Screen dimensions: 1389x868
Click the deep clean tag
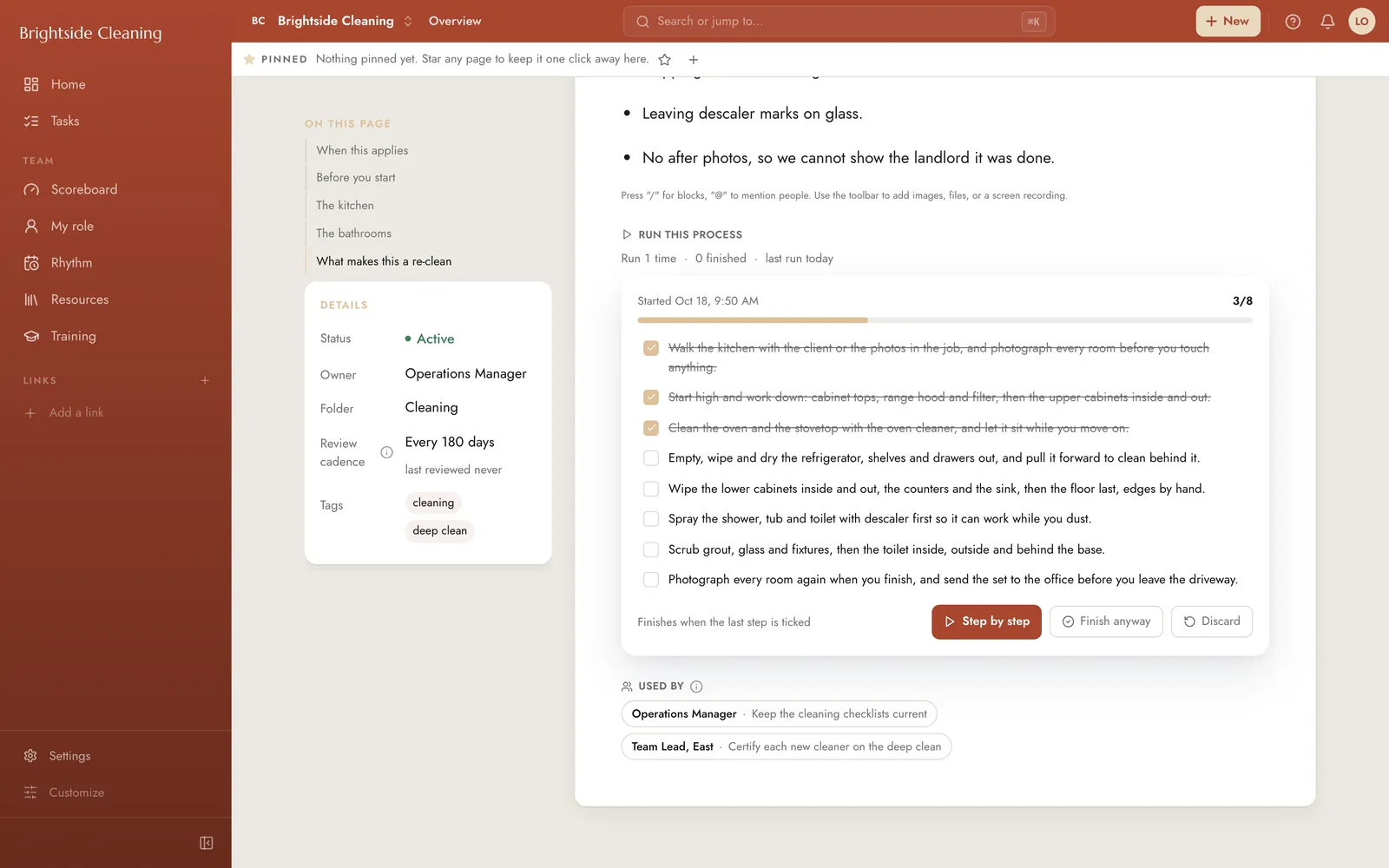click(439, 531)
